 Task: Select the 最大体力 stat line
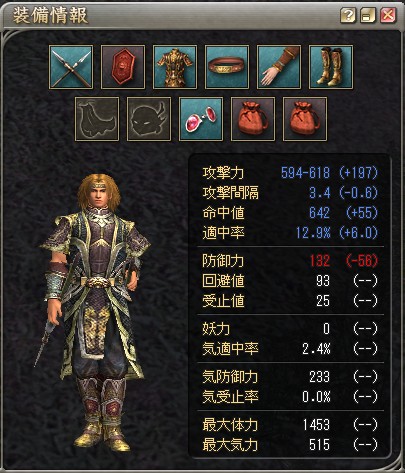pos(290,425)
